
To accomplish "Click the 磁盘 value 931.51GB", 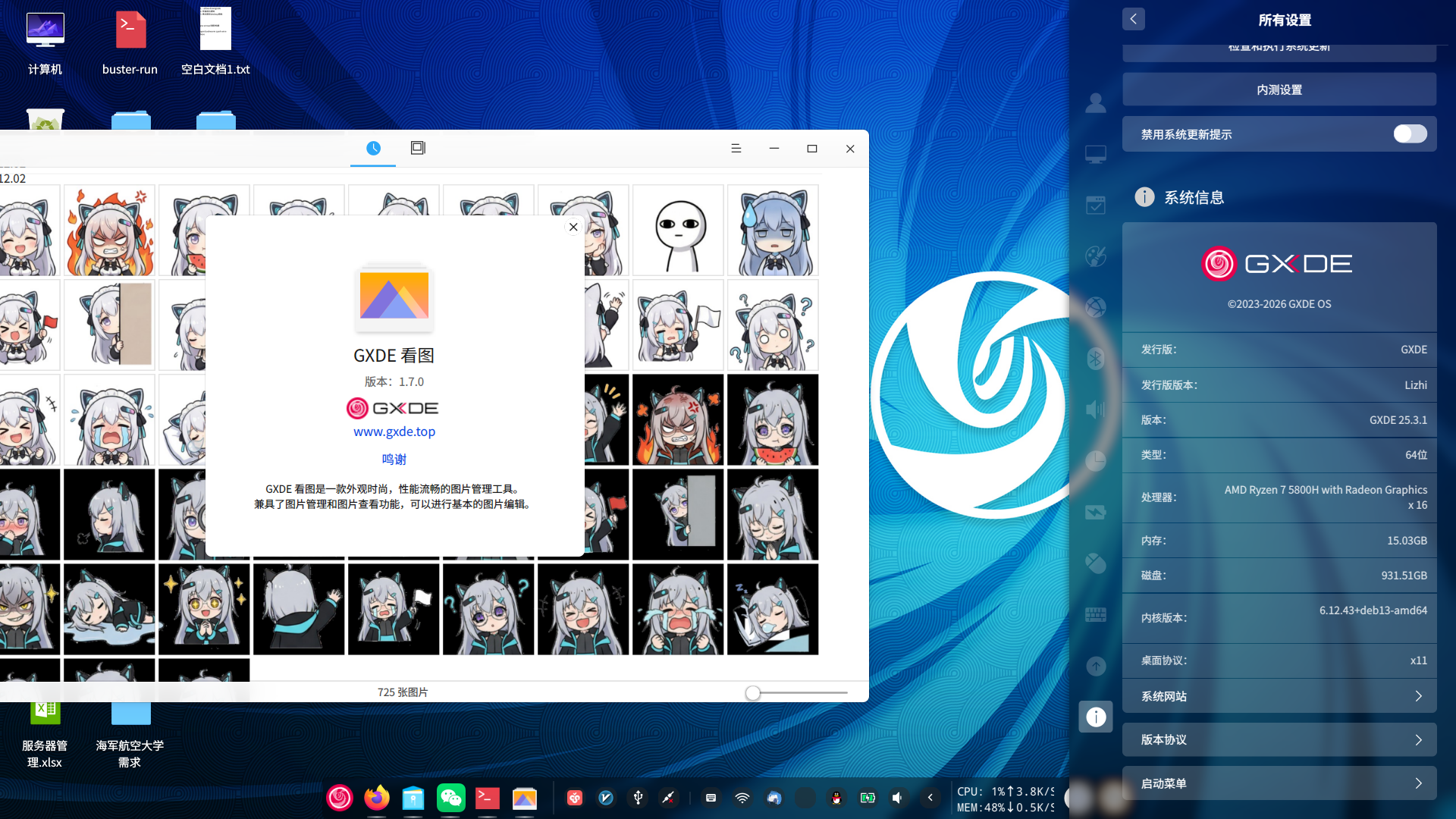I will tap(1404, 576).
